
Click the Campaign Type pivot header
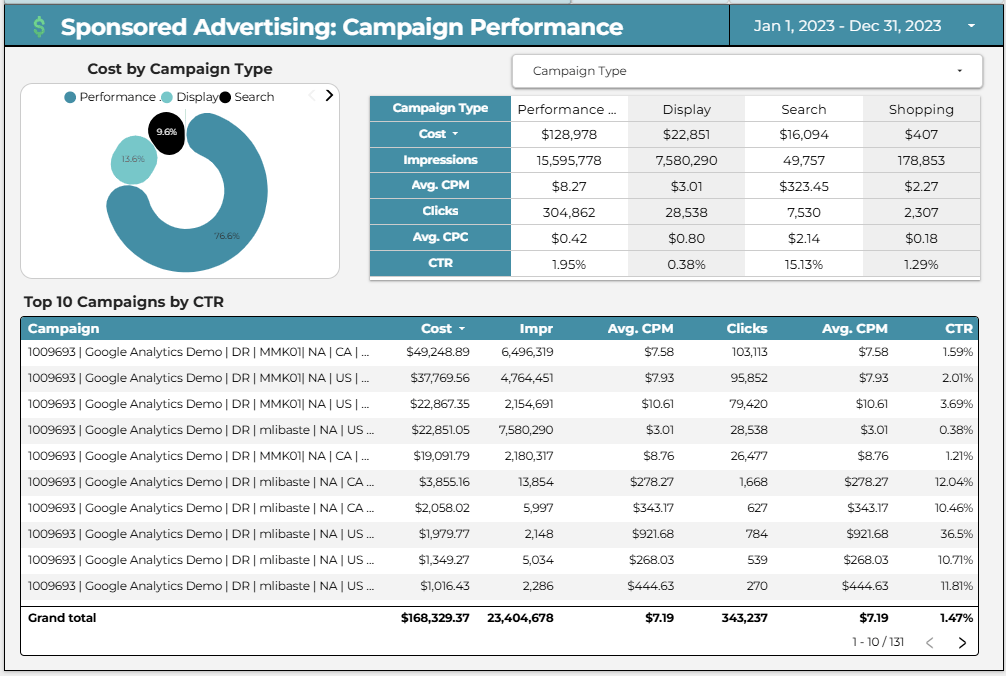pyautogui.click(x=440, y=108)
